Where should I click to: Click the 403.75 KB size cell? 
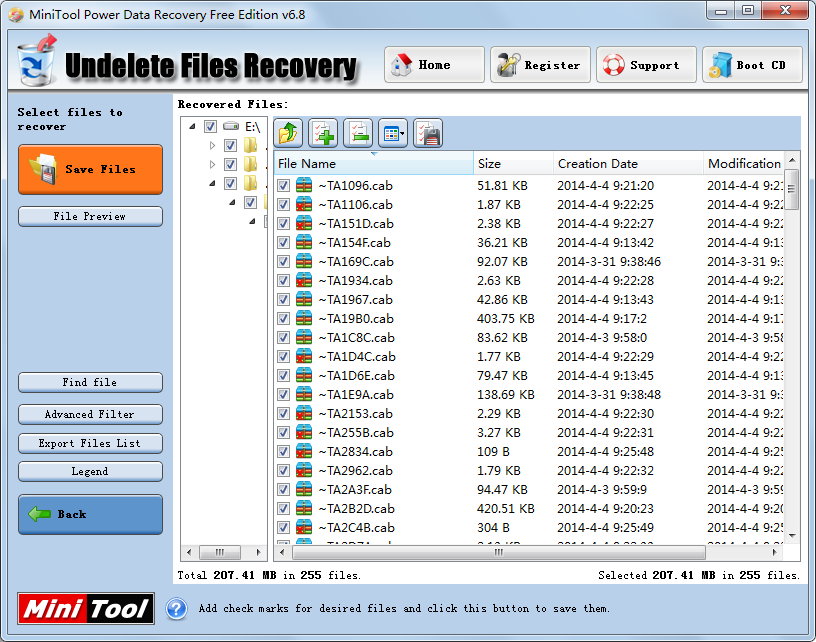(x=506, y=318)
